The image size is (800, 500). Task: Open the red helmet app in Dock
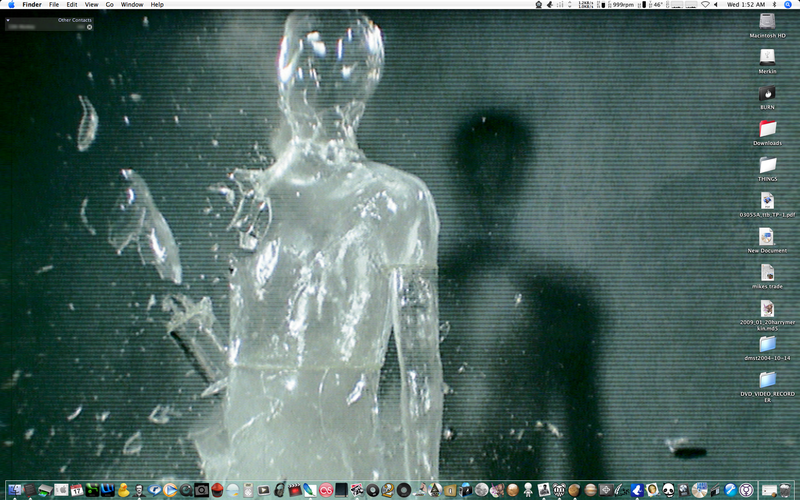click(217, 490)
